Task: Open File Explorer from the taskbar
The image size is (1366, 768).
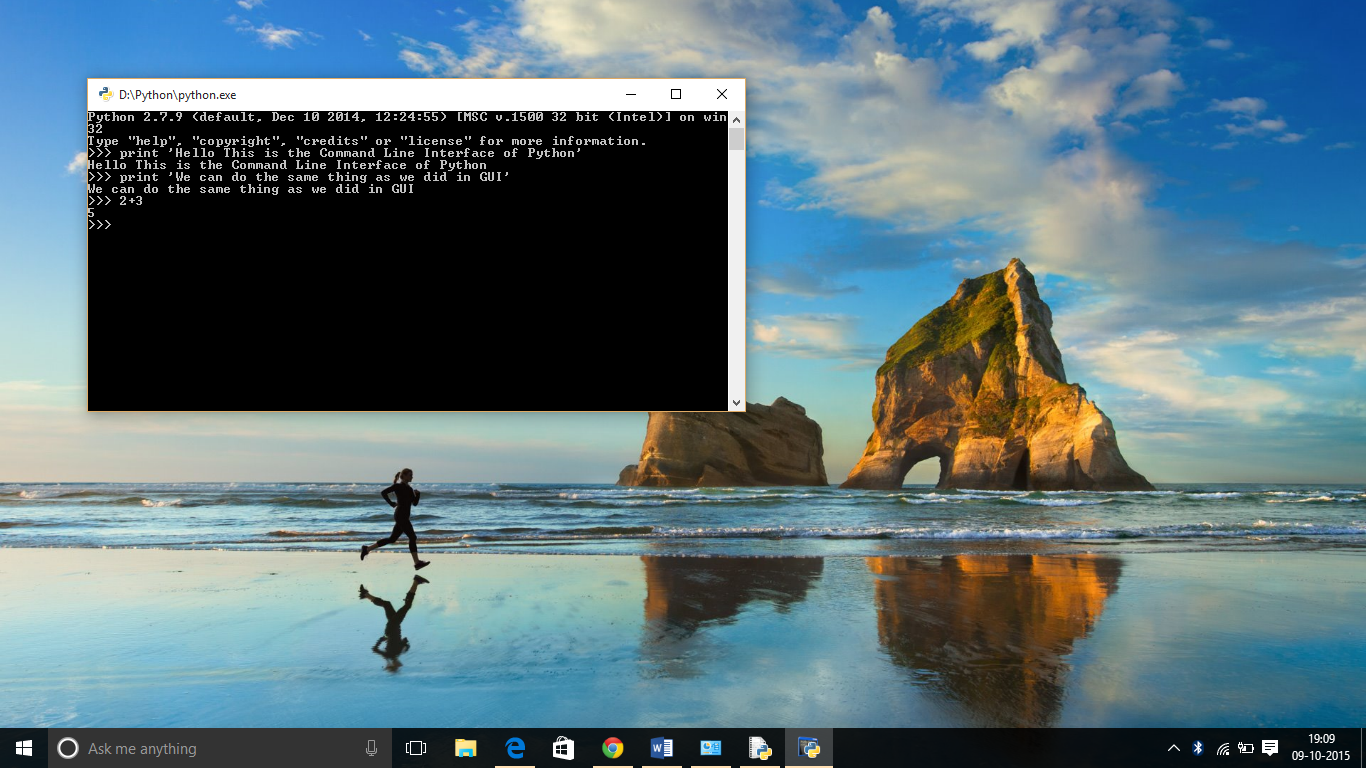Action: [466, 748]
